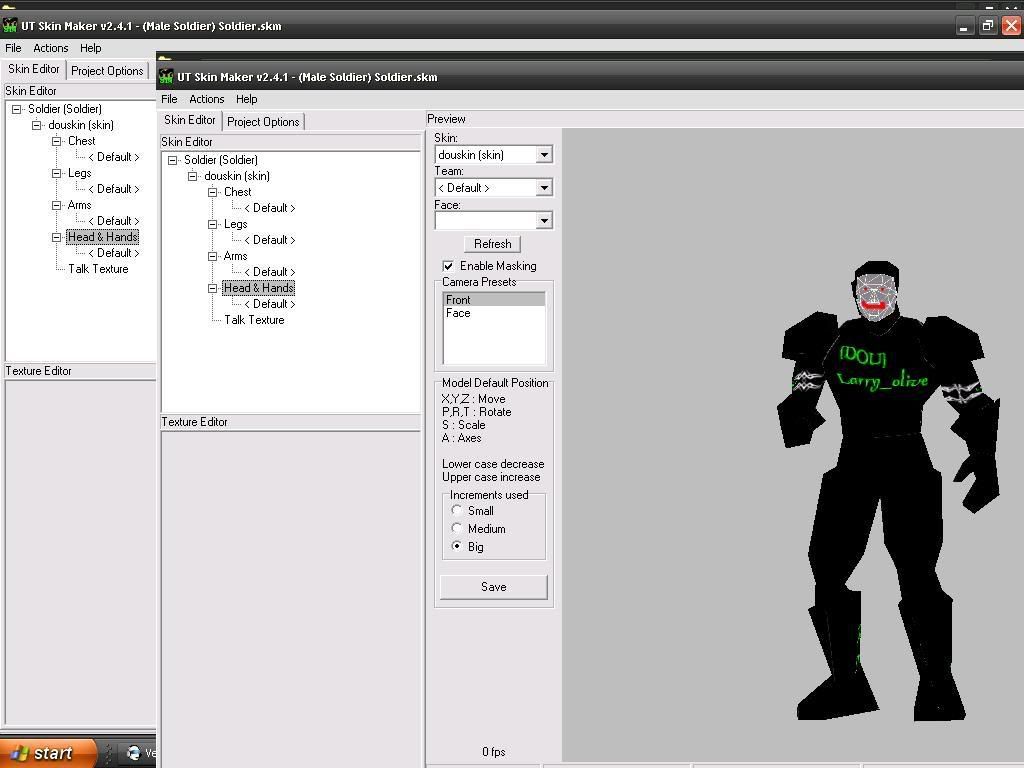Select < Default > under Arms in front window
The image size is (1024, 768).
(x=270, y=272)
